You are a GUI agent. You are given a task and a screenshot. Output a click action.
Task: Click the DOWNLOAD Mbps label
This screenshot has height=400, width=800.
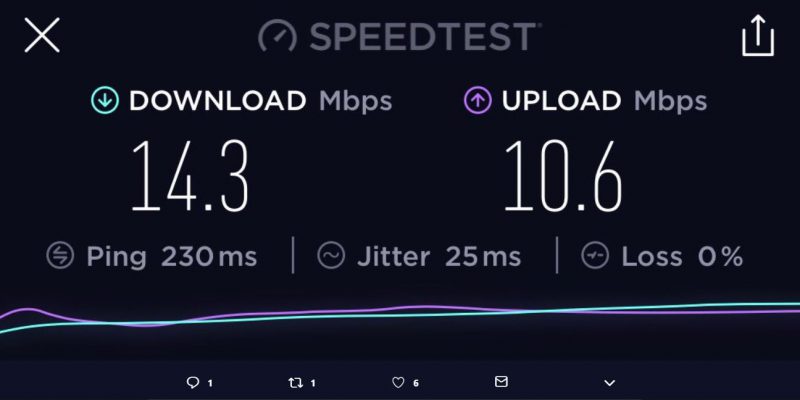tap(260, 101)
